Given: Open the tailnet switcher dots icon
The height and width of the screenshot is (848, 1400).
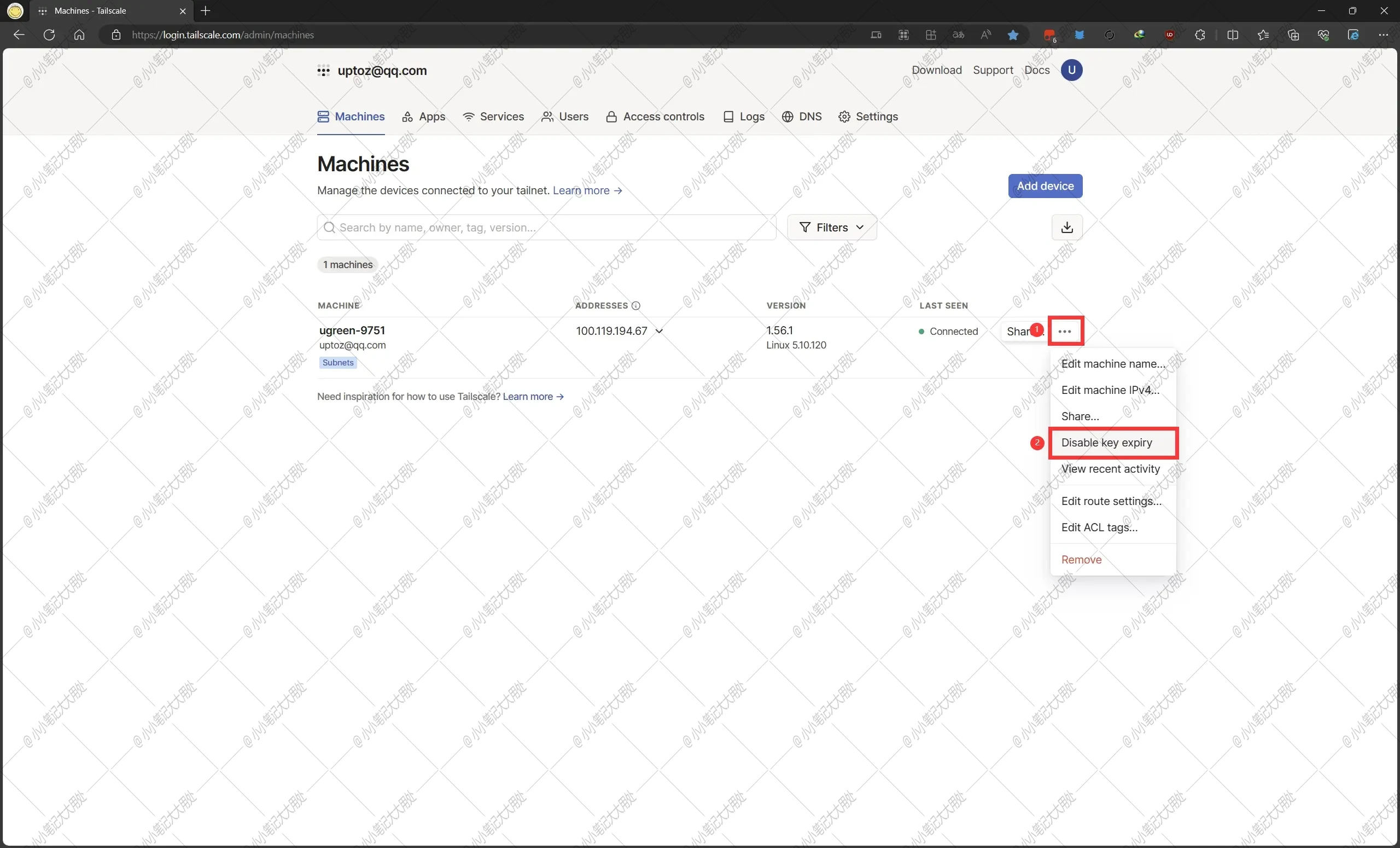Looking at the screenshot, I should pyautogui.click(x=323, y=71).
